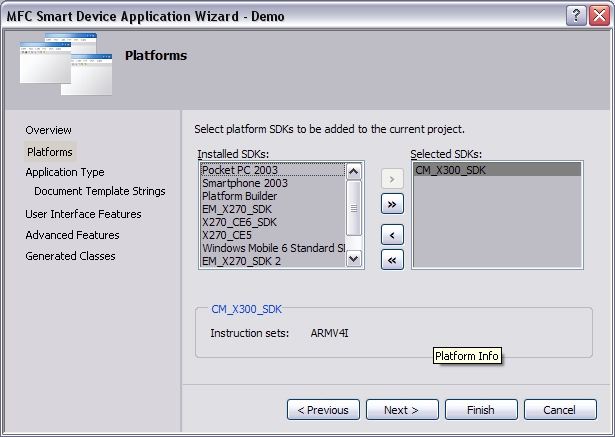Select Windows Mobile 6 Standard SDK entry
The height and width of the screenshot is (437, 615).
coord(273,248)
